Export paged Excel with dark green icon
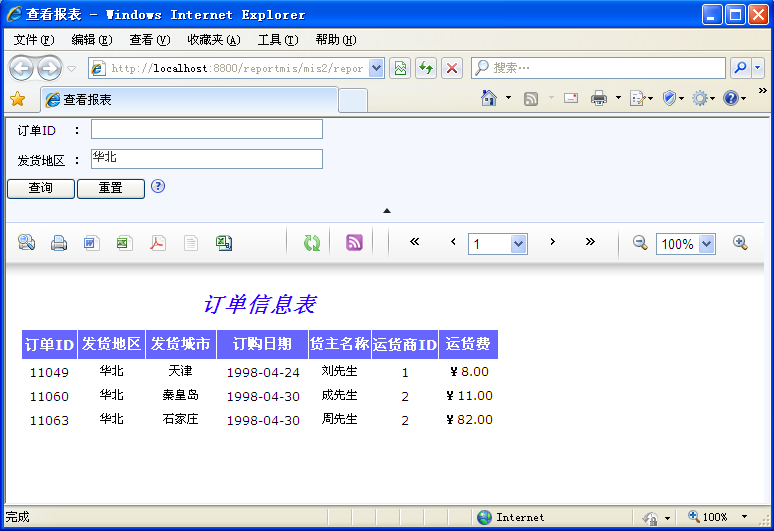This screenshot has width=774, height=531. (224, 243)
